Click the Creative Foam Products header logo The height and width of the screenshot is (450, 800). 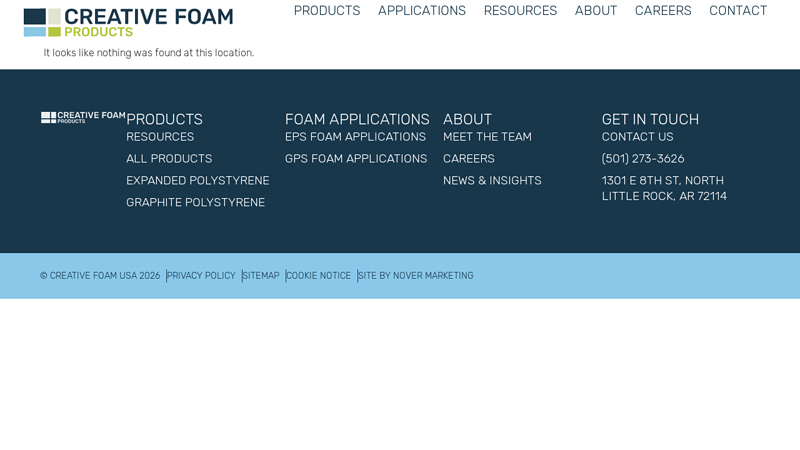128,22
